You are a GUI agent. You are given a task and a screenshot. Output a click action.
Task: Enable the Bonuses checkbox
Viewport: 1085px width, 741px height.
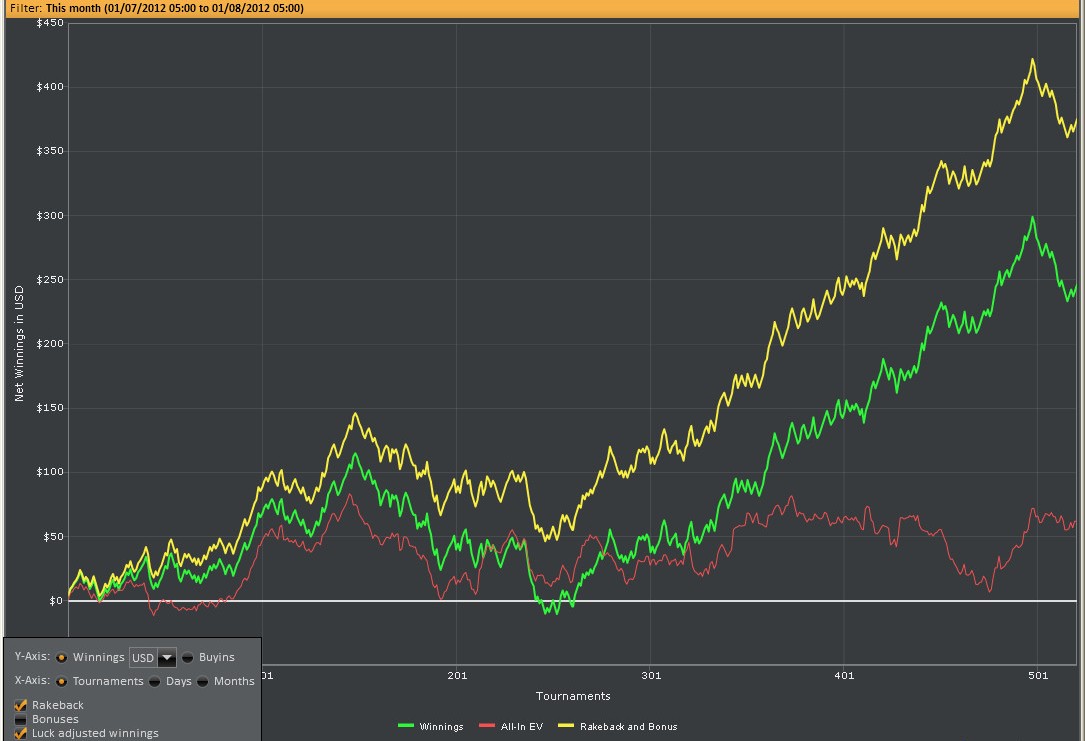[20, 720]
